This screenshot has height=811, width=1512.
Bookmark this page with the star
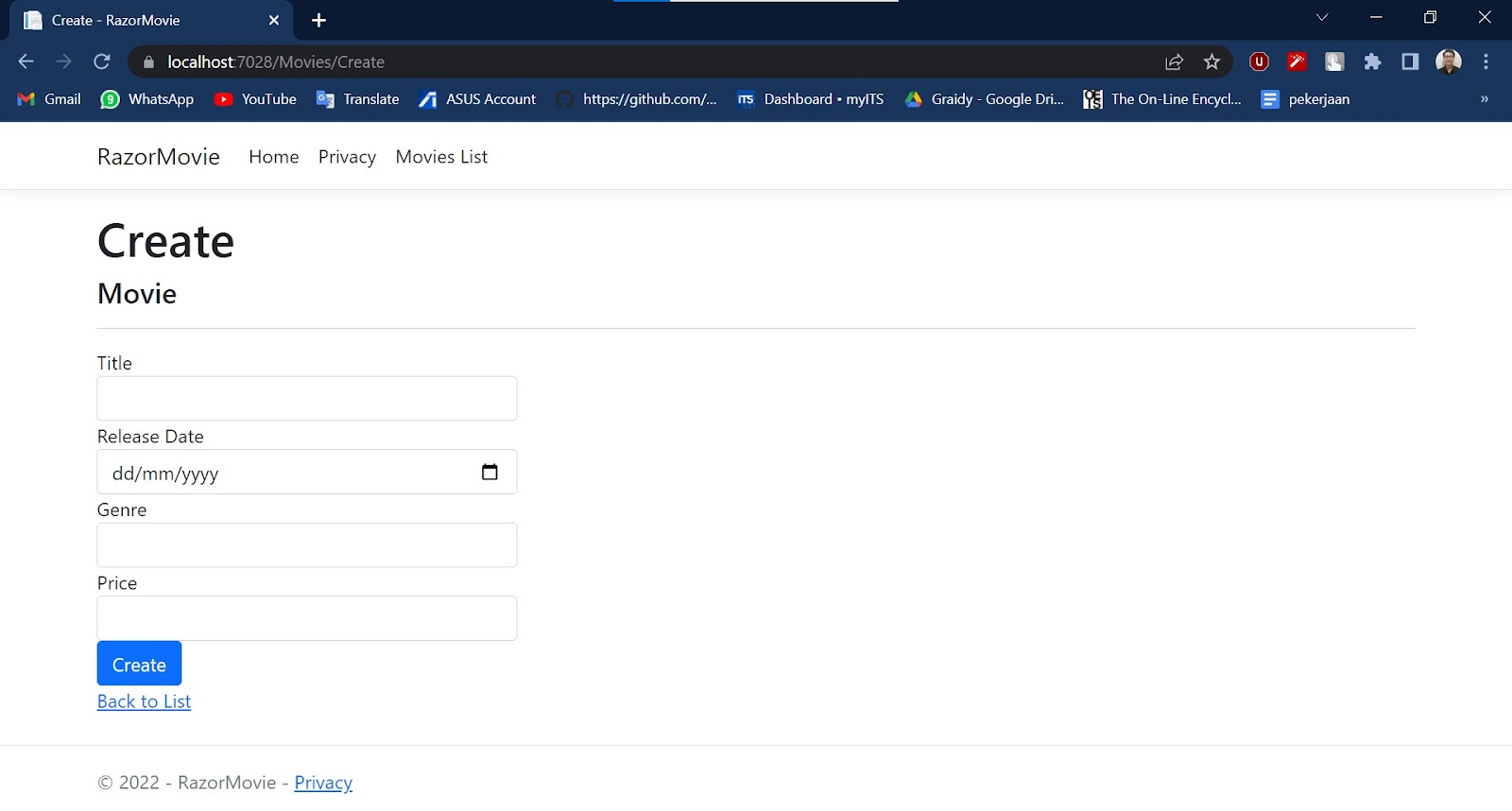coord(1212,62)
